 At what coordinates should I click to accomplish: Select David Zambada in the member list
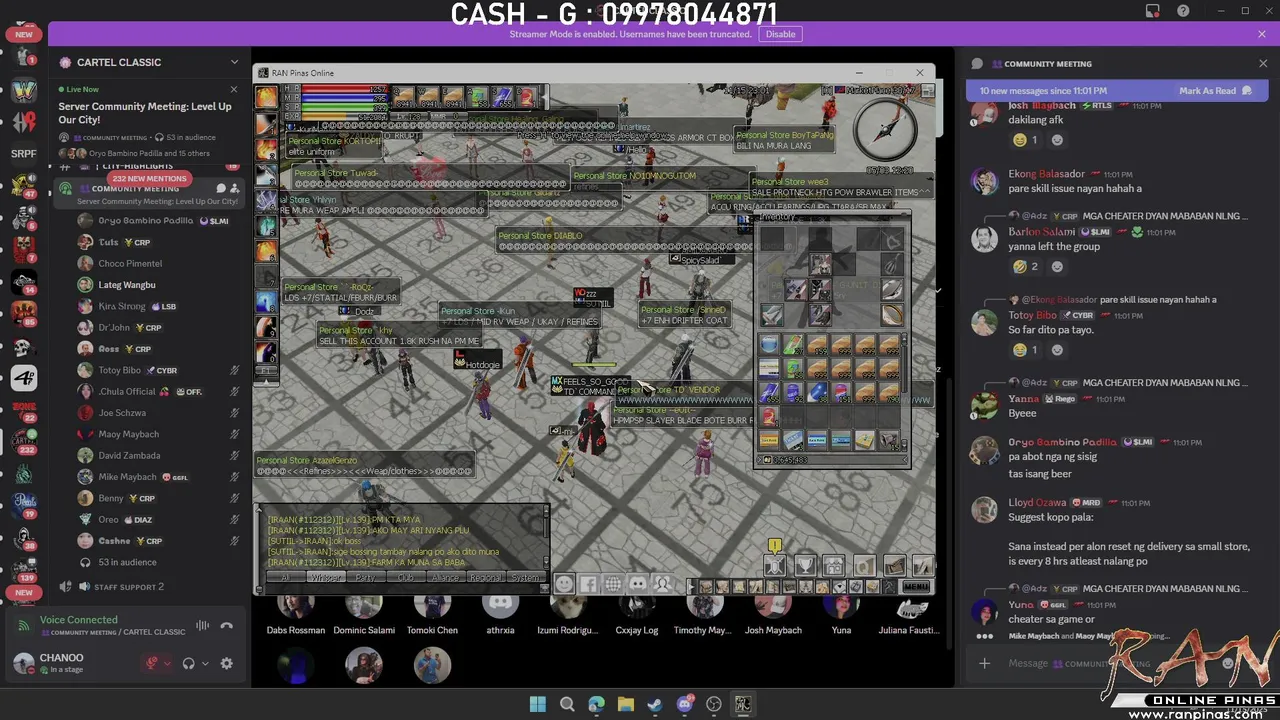[x=129, y=455]
